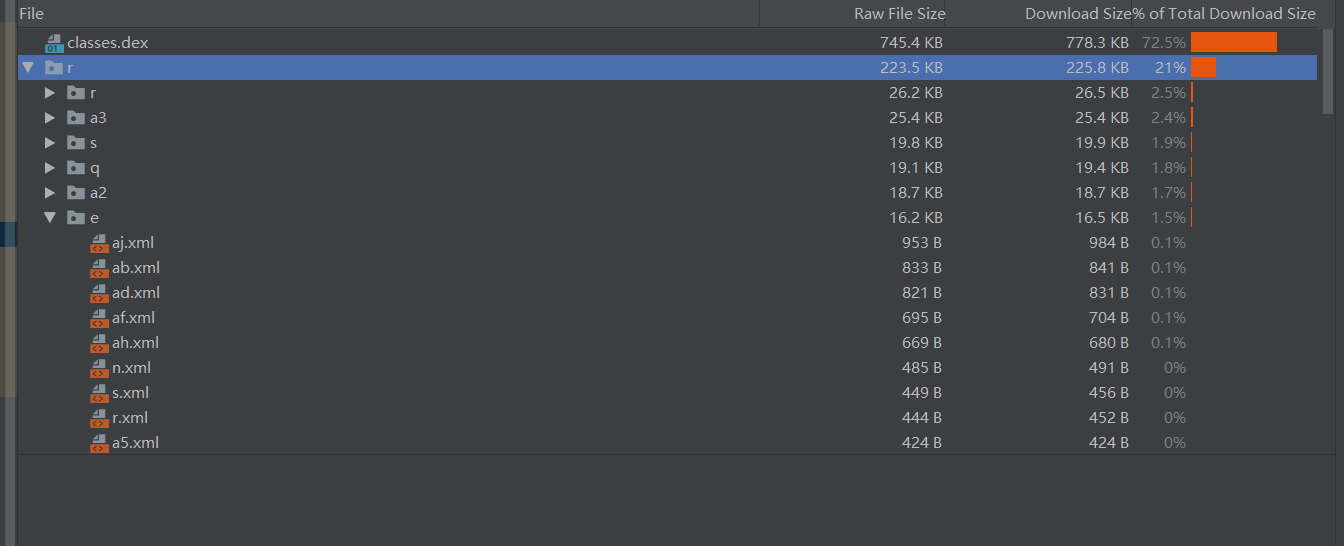Sort by the File column header
1344x546 pixels.
click(x=32, y=14)
